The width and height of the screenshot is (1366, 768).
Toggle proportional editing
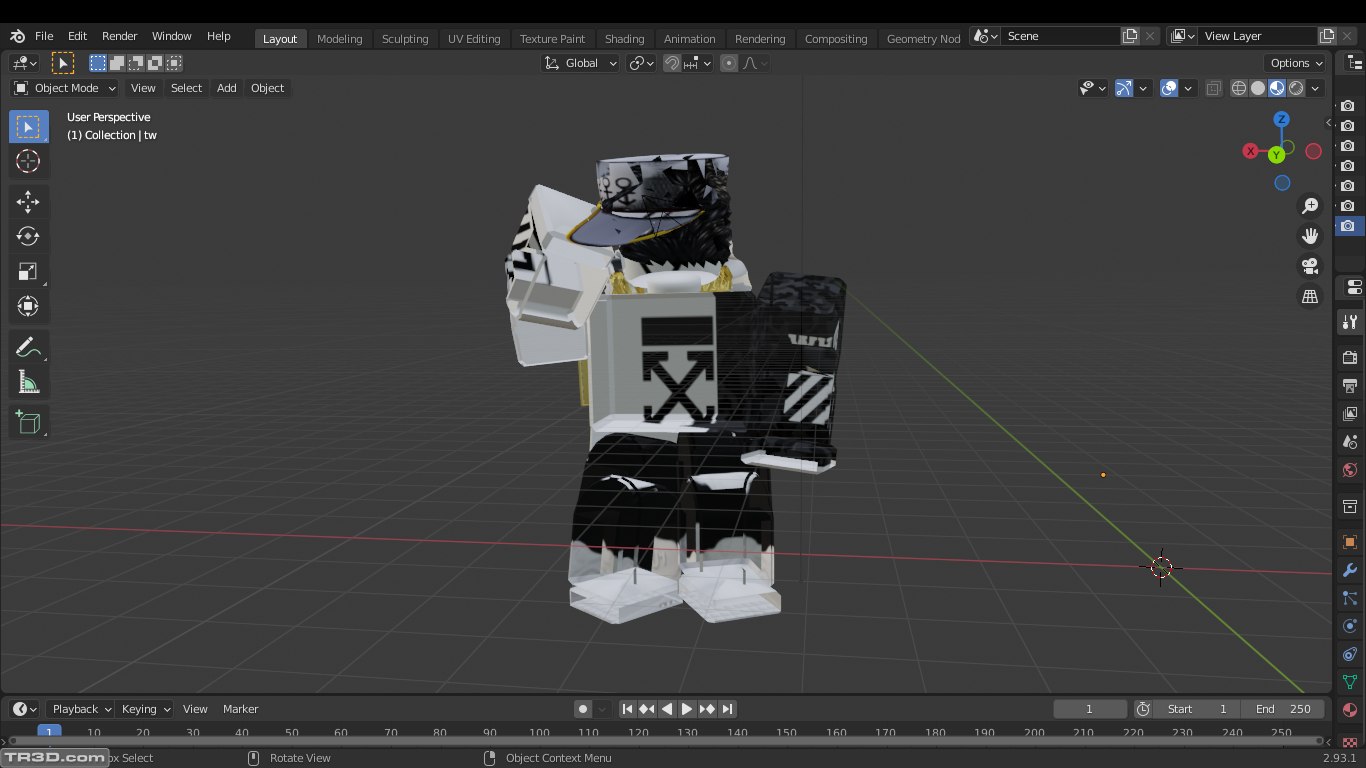coord(729,63)
